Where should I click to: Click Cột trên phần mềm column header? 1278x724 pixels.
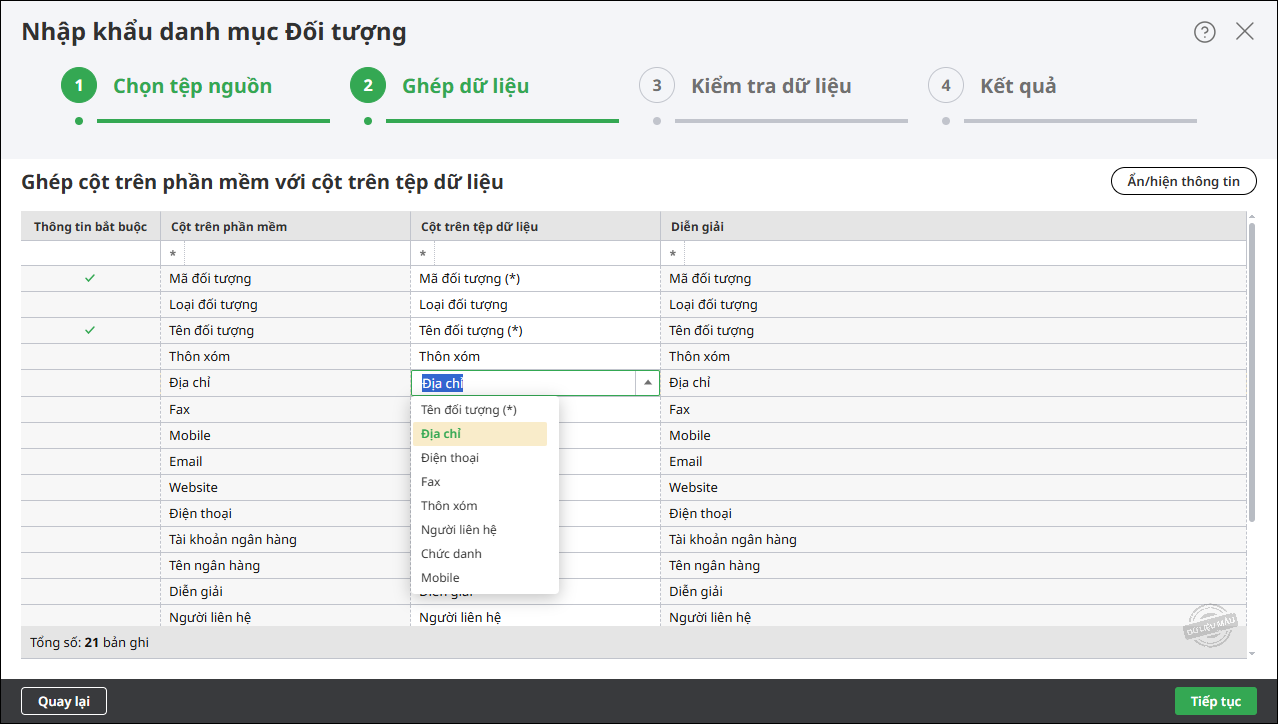(x=285, y=227)
